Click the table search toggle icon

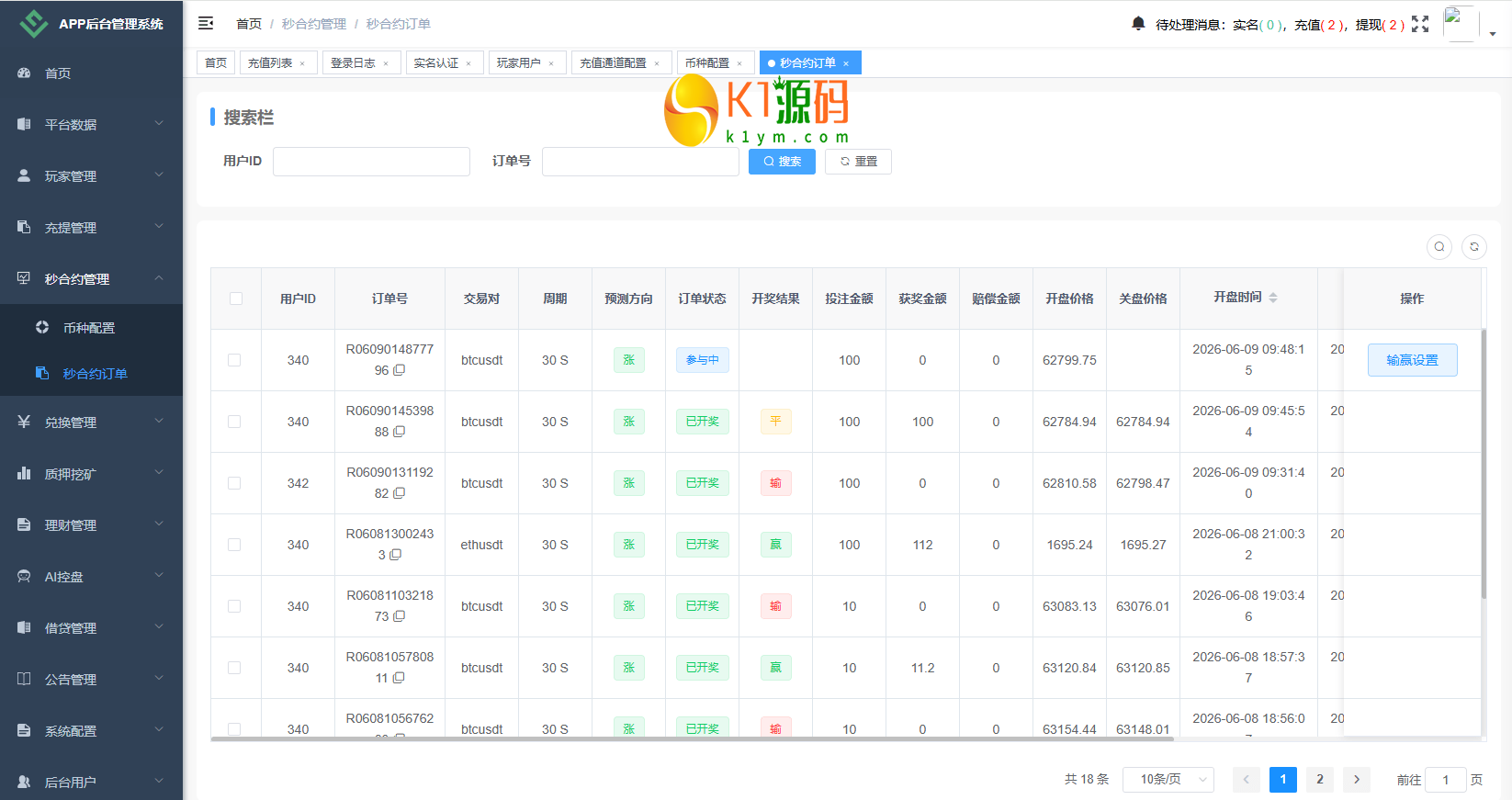point(1439,246)
